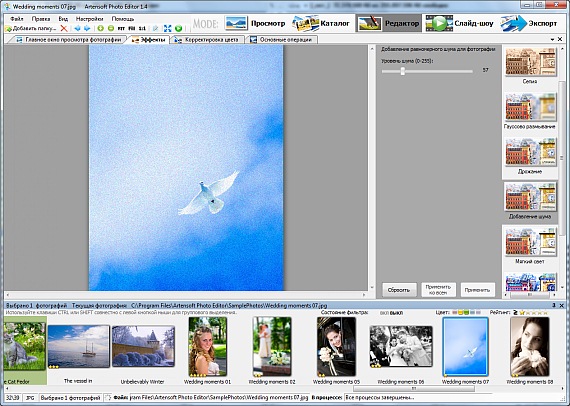570x406 pixels.
Task: Select The vessel in thumbnail
Action: pyautogui.click(x=79, y=346)
